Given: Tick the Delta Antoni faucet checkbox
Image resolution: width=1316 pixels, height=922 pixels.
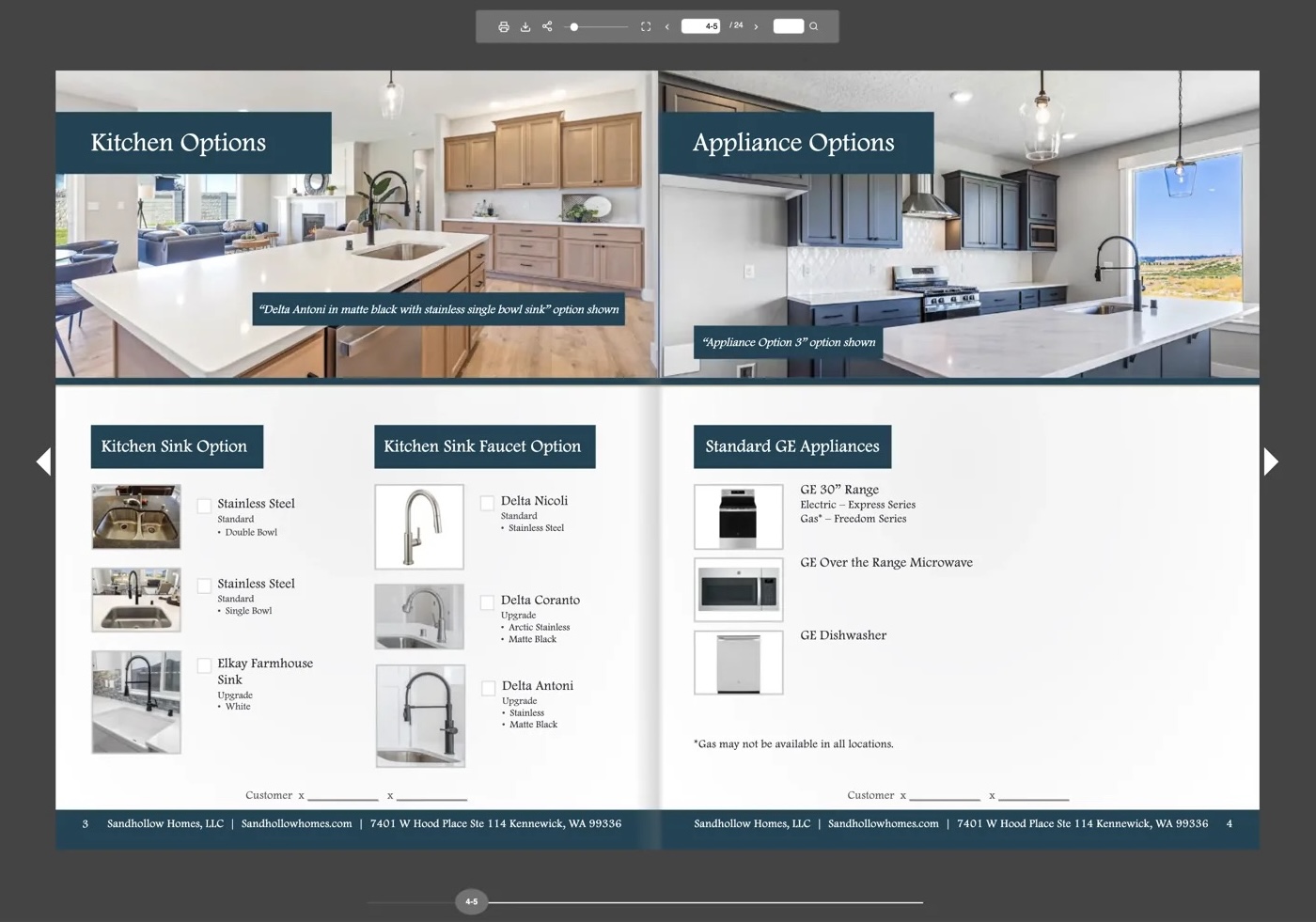Looking at the screenshot, I should click(x=488, y=688).
